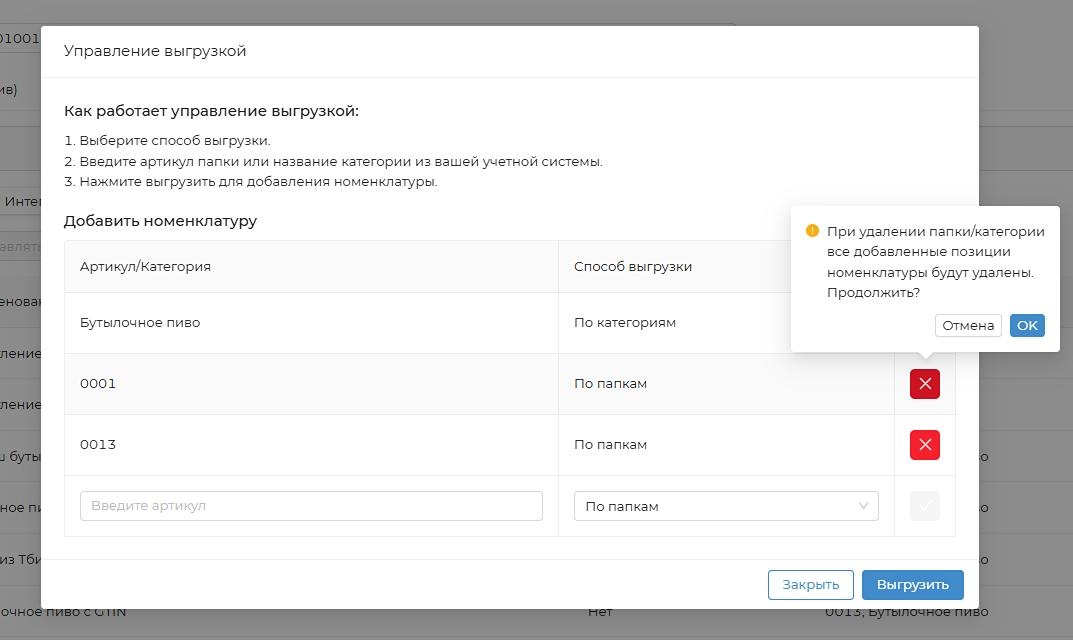1073x640 pixels.
Task: Click the 0001 article cell
Action: click(x=98, y=384)
